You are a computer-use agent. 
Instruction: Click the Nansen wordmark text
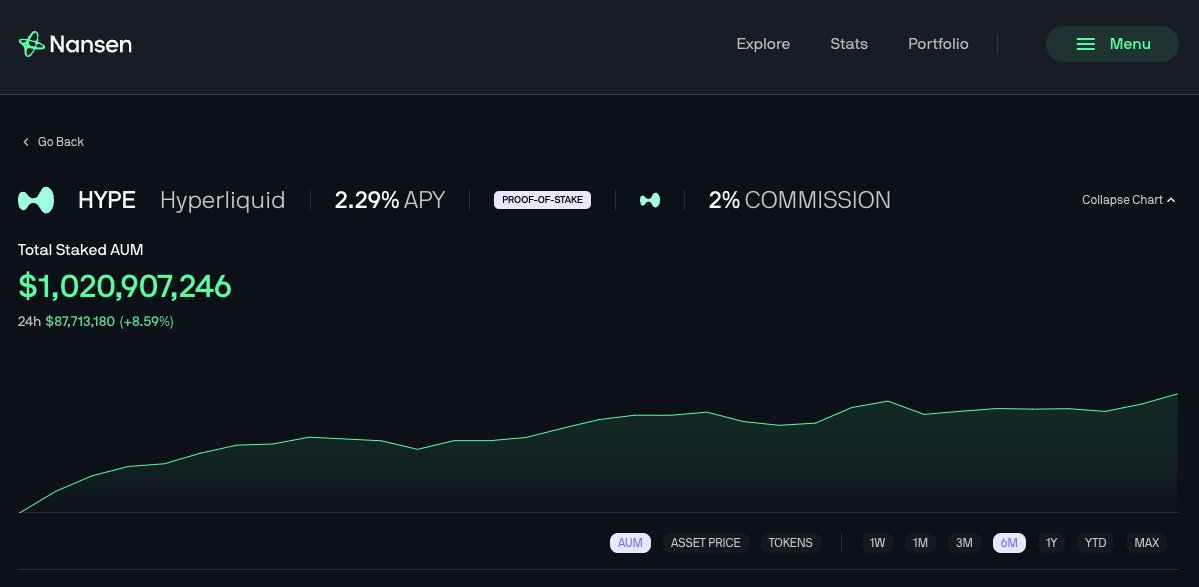point(90,44)
